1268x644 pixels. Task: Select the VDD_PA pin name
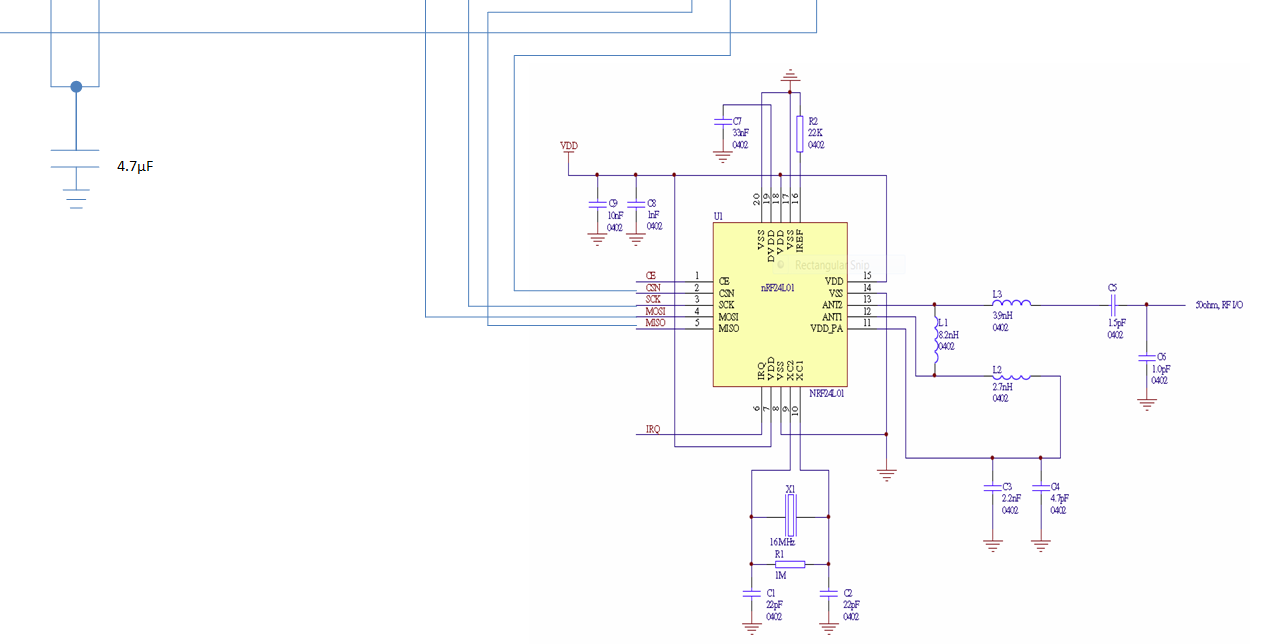click(827, 329)
